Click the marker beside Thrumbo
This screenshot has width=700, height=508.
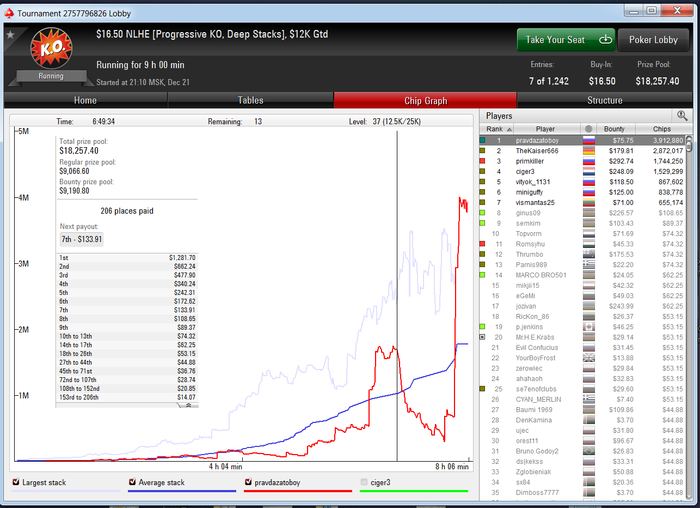click(482, 254)
